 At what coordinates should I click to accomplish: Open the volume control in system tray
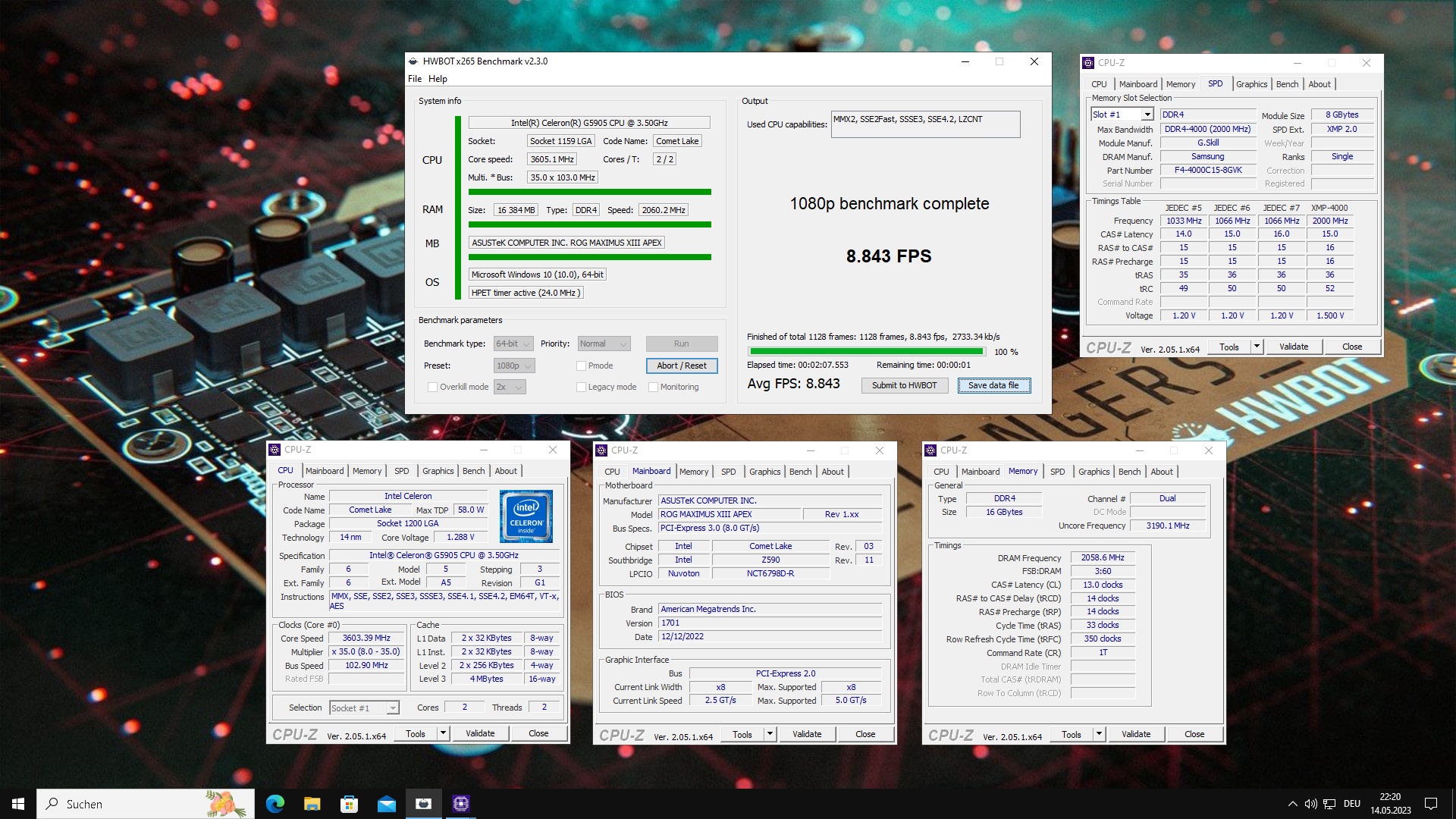[x=1310, y=804]
